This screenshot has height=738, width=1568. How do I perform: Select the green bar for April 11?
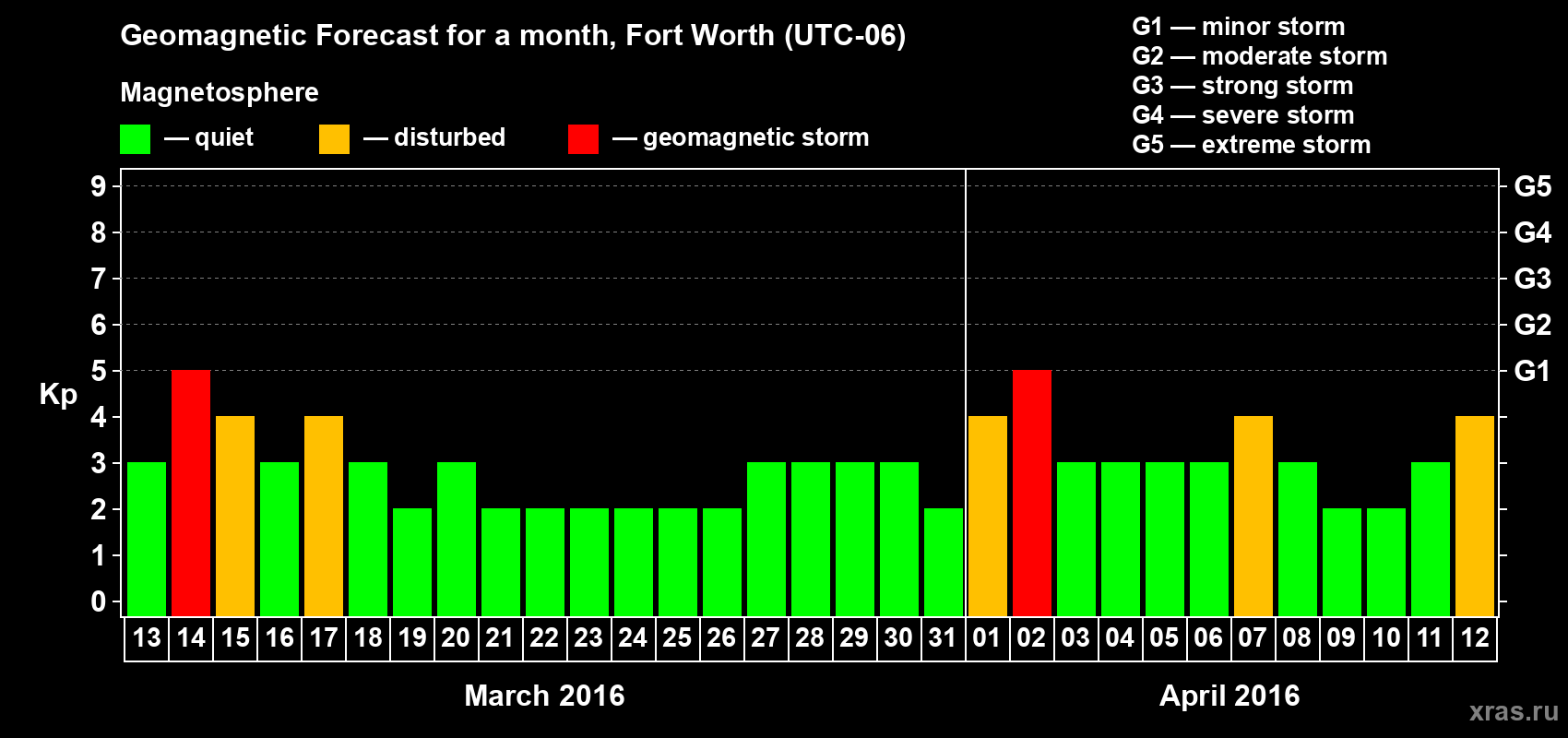[1431, 539]
